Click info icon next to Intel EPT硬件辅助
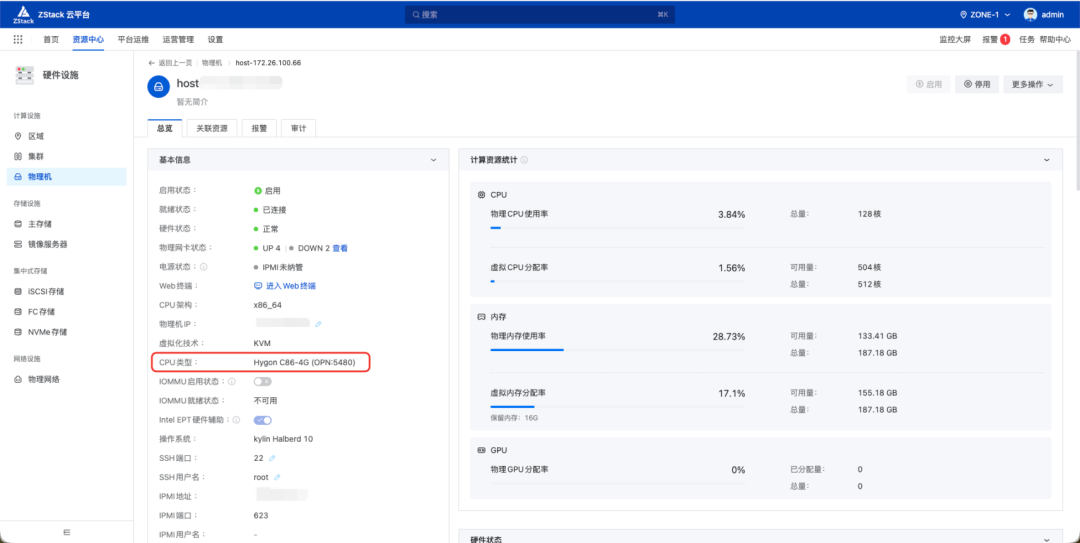1080x543 pixels. point(236,420)
